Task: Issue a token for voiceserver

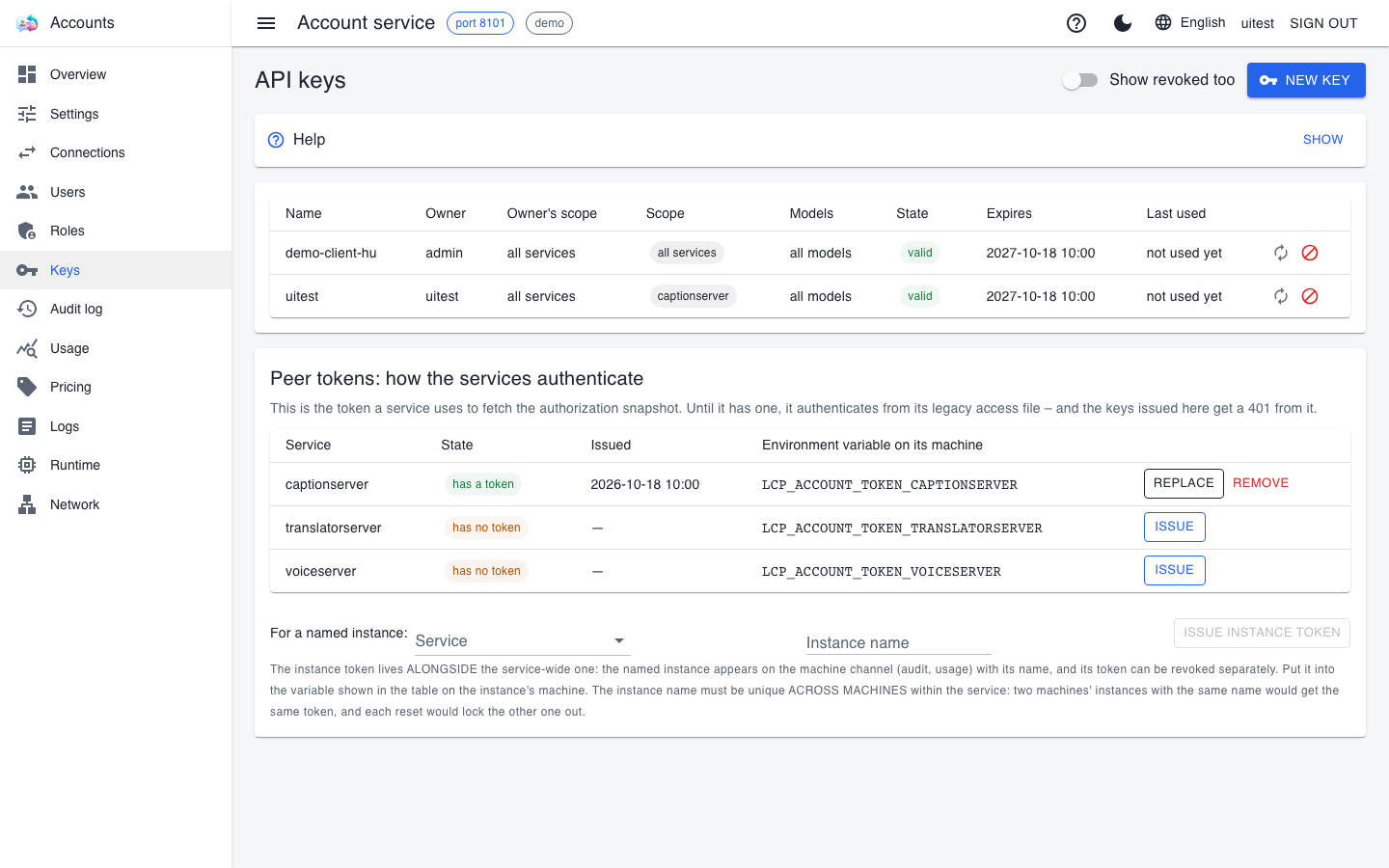Action: (1174, 570)
